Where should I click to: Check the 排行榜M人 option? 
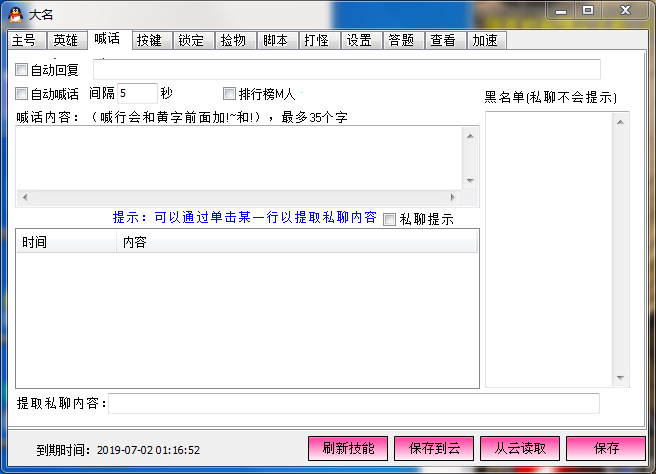click(x=229, y=93)
